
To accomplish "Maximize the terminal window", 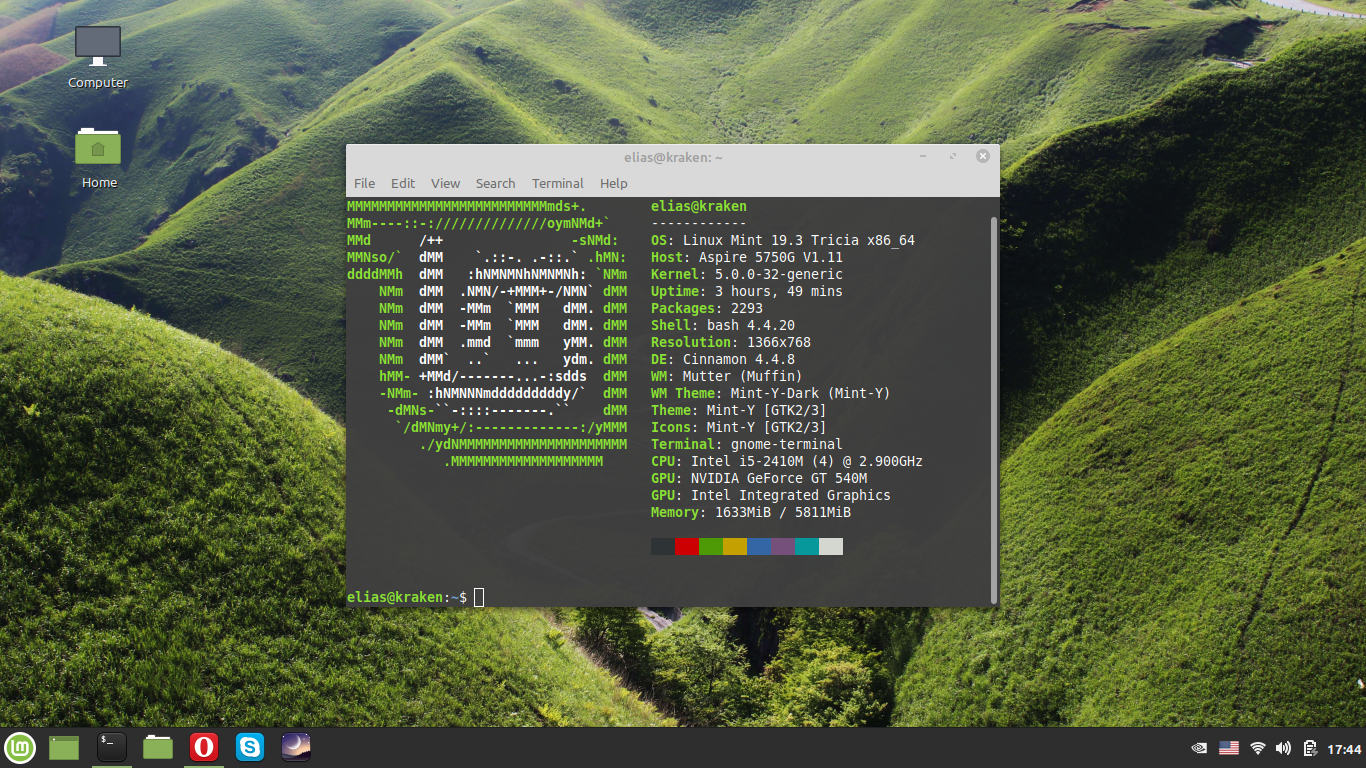I will point(953,157).
